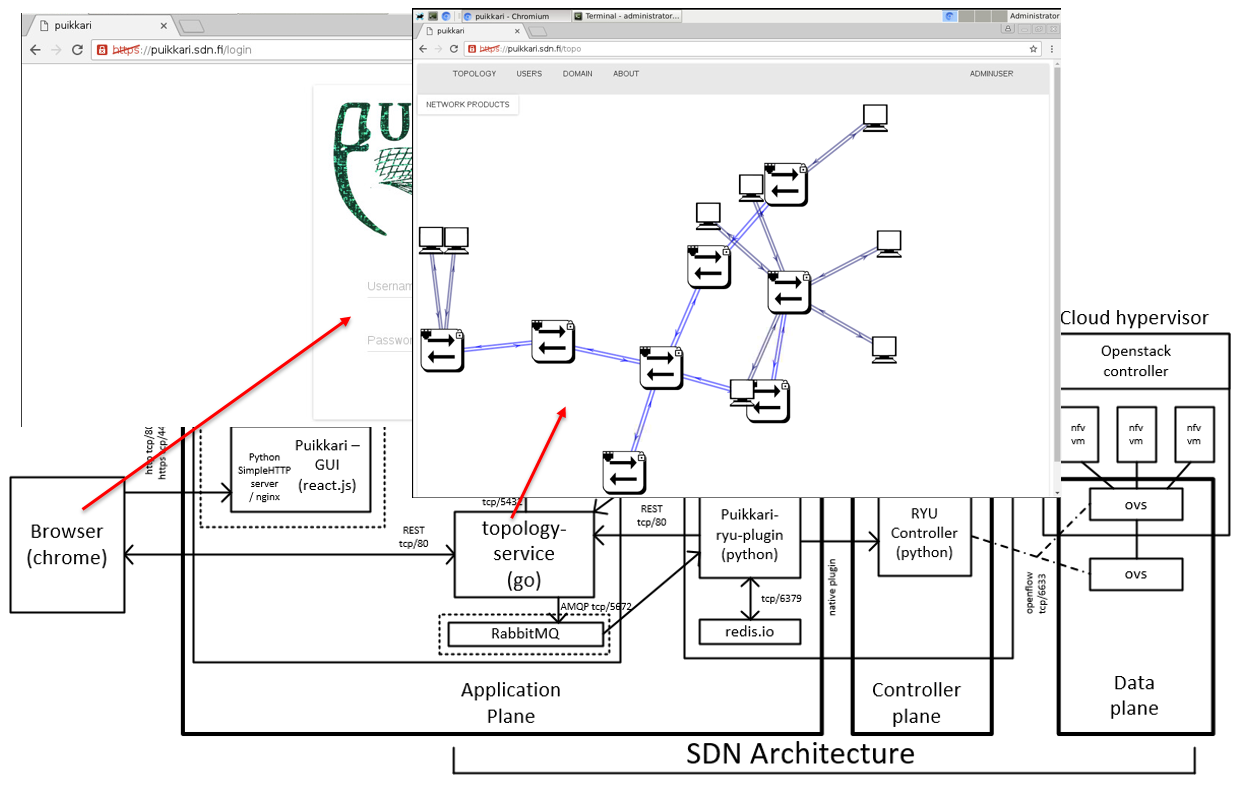Viewport: 1236px width, 788px height.
Task: Click the Password field on the login form
Action: [x=390, y=341]
